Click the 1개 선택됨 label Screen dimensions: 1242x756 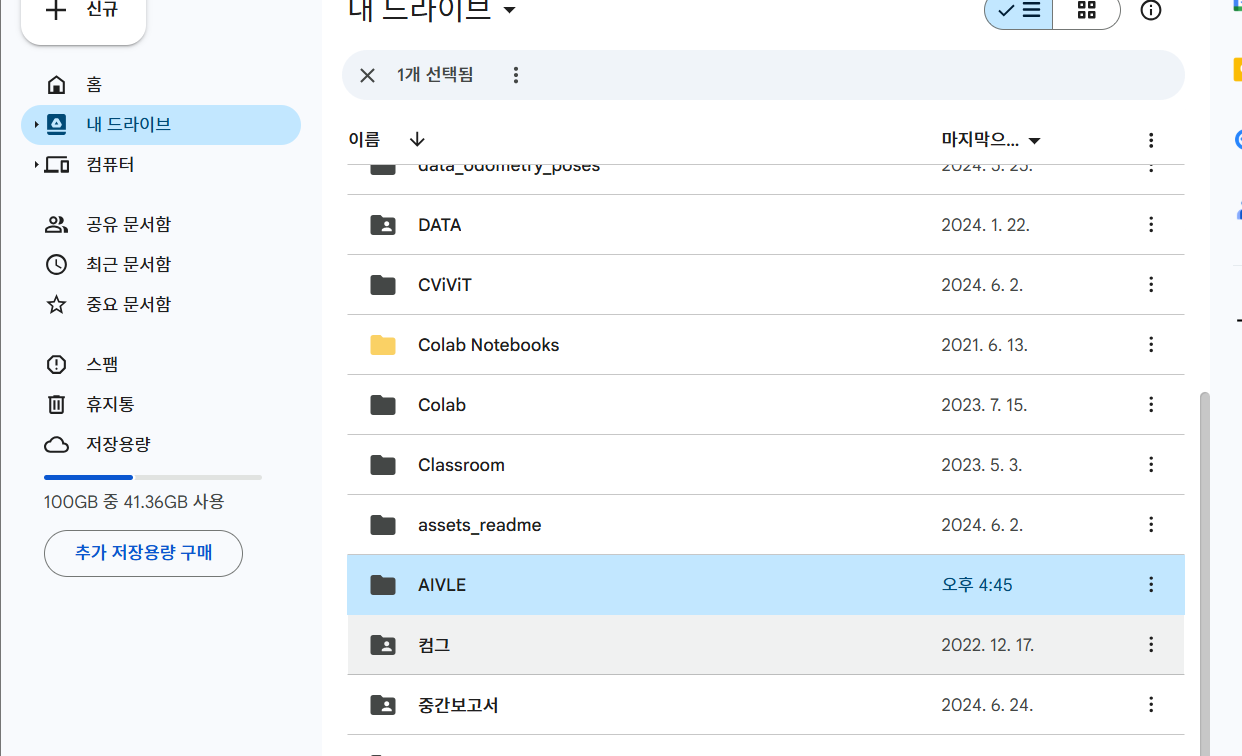(435, 75)
